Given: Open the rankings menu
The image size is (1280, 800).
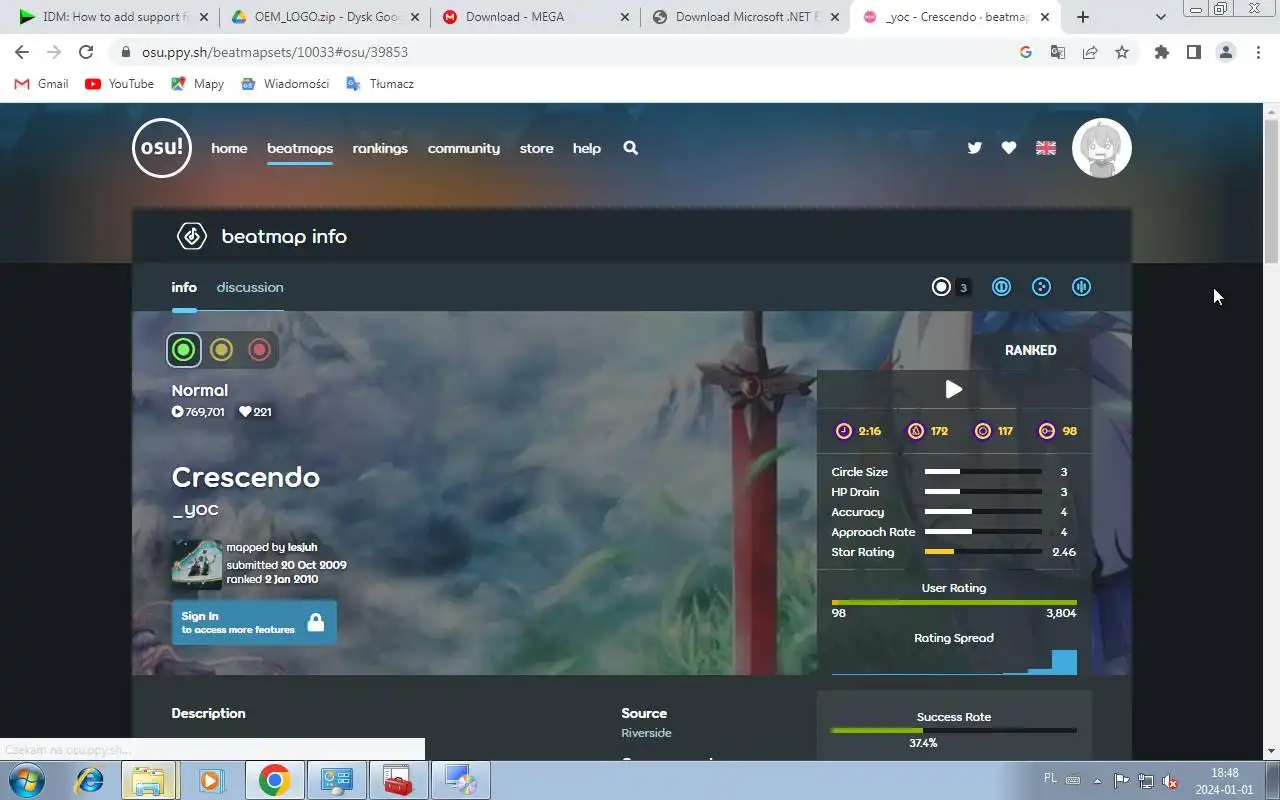Looking at the screenshot, I should pyautogui.click(x=380, y=148).
